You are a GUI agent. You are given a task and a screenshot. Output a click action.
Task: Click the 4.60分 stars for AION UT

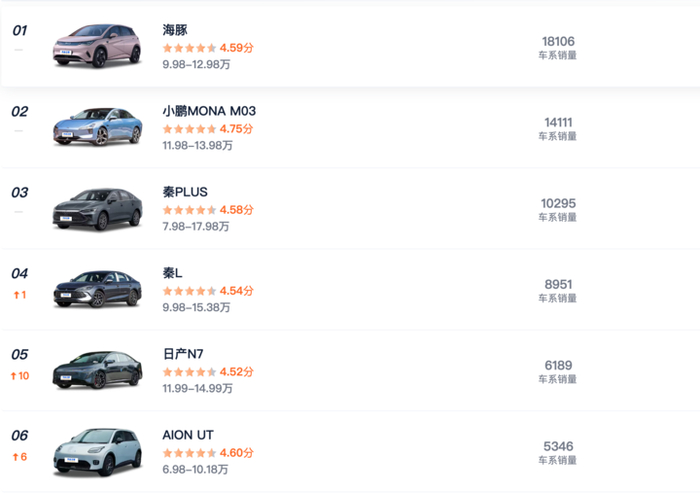click(x=208, y=453)
